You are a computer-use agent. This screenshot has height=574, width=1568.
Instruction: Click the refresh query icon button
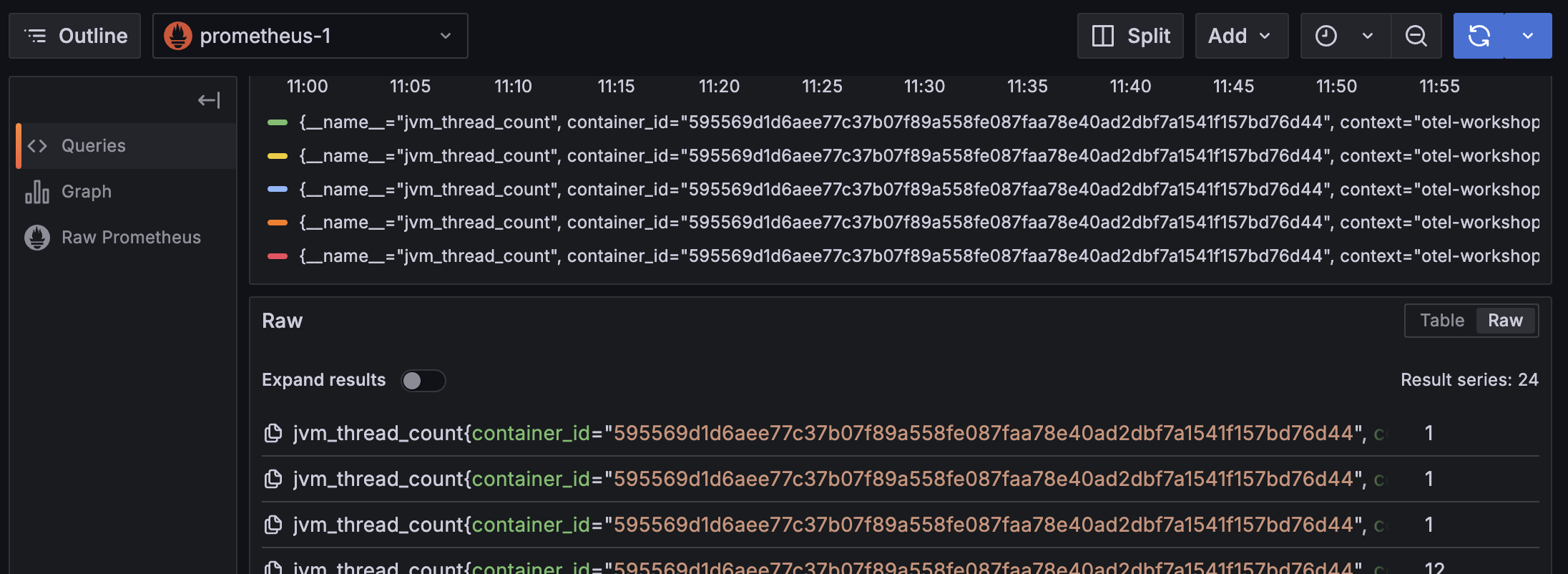(x=1479, y=36)
